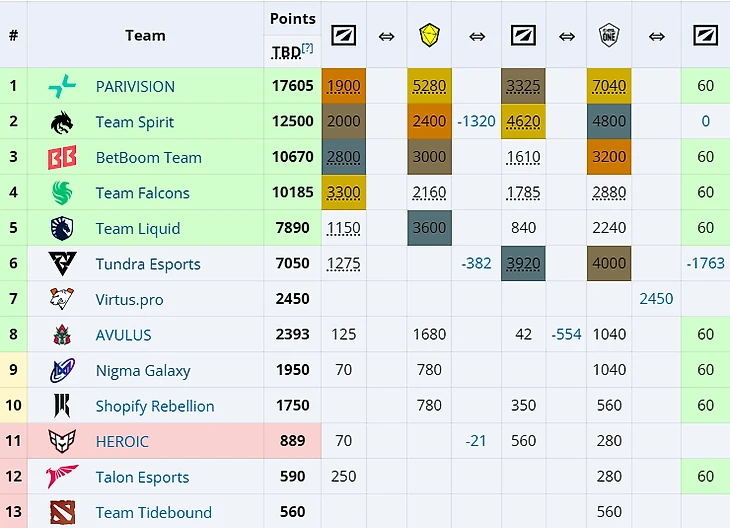Click the 1680 cell for AVULUS
This screenshot has height=528, width=730.
(429, 334)
